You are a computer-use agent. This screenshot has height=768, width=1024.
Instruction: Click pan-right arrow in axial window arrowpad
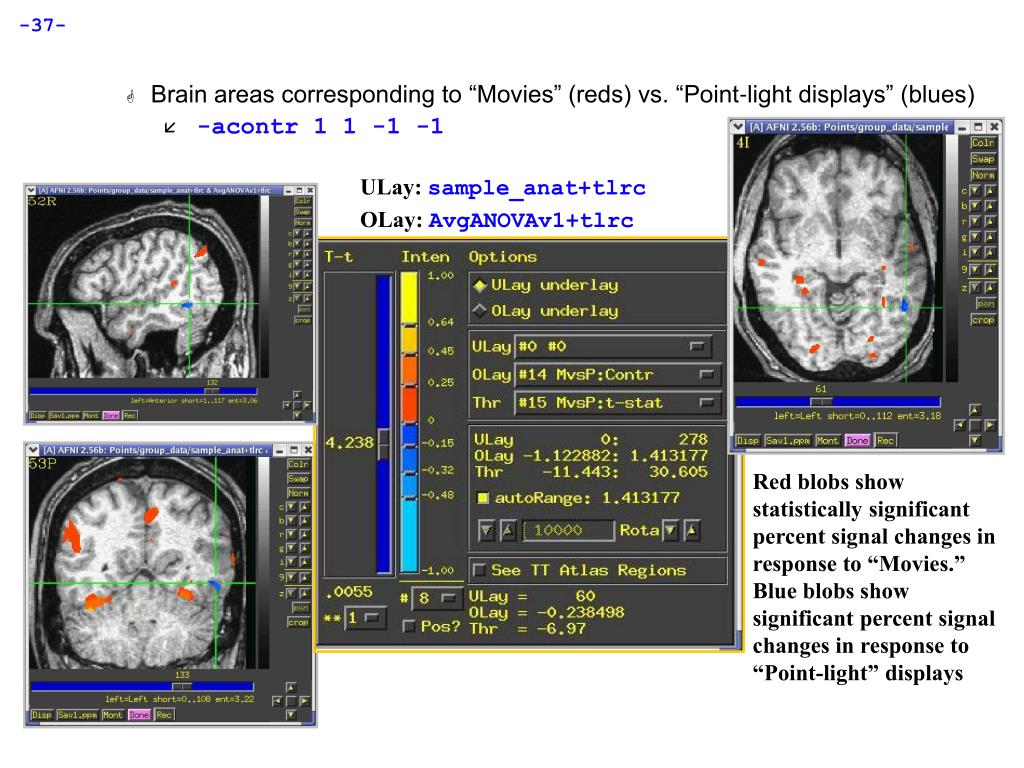pyautogui.click(x=991, y=425)
